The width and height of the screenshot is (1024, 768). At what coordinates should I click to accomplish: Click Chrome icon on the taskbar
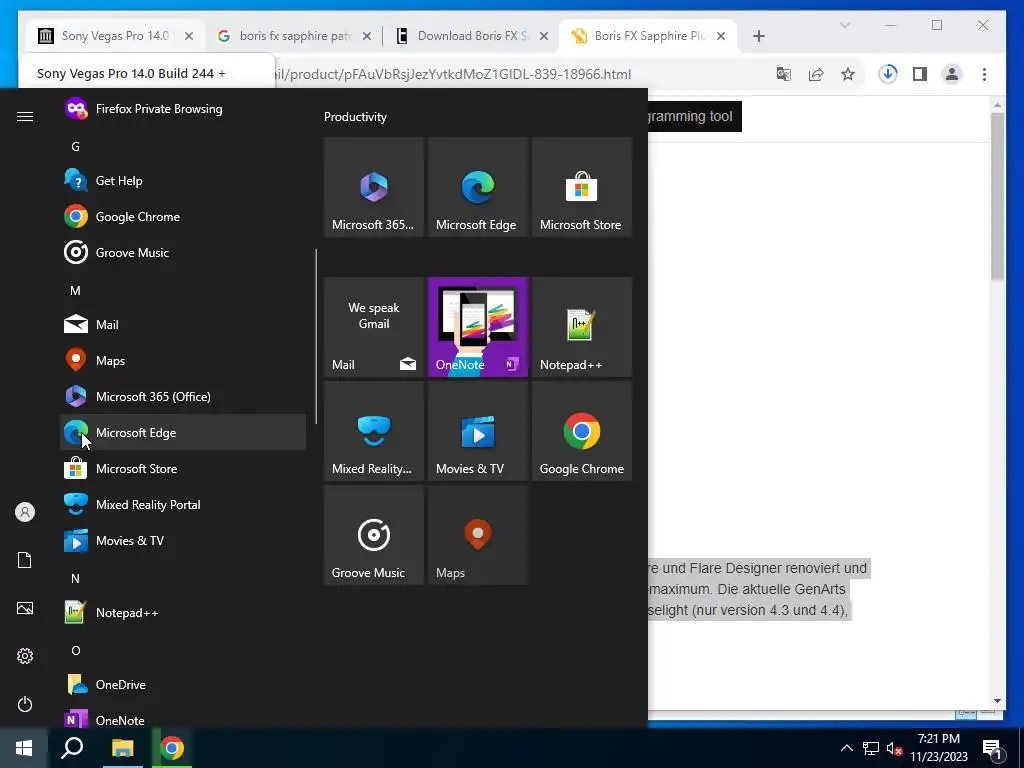pos(172,748)
